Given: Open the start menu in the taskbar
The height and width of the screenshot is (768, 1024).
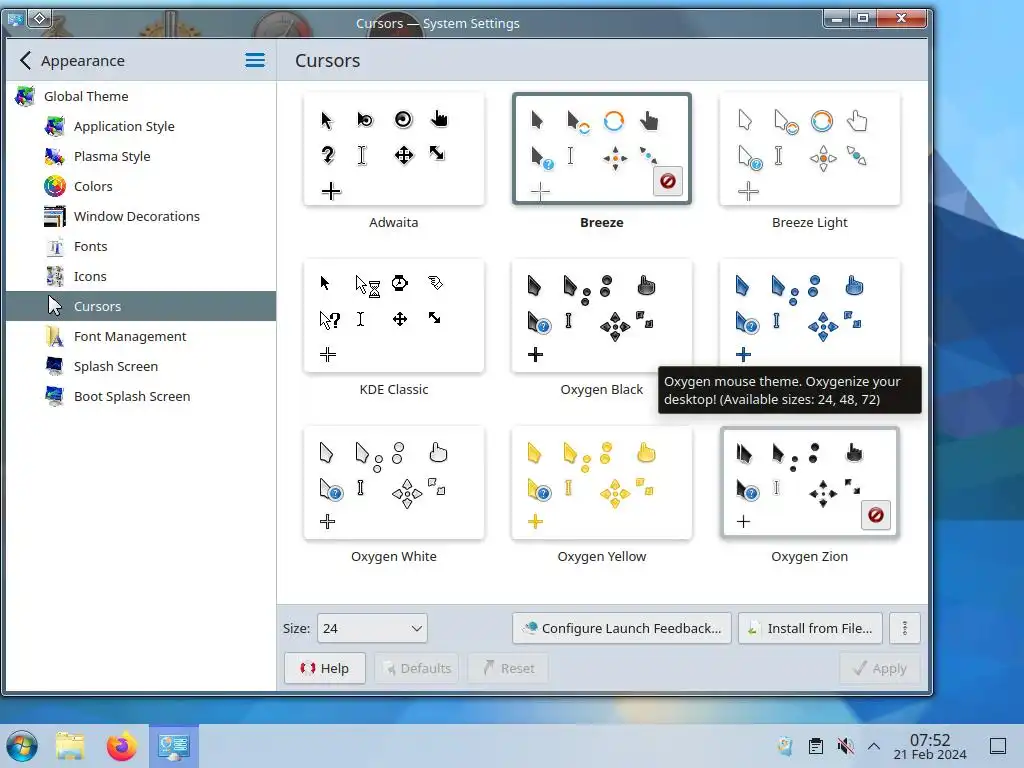Looking at the screenshot, I should pos(22,746).
